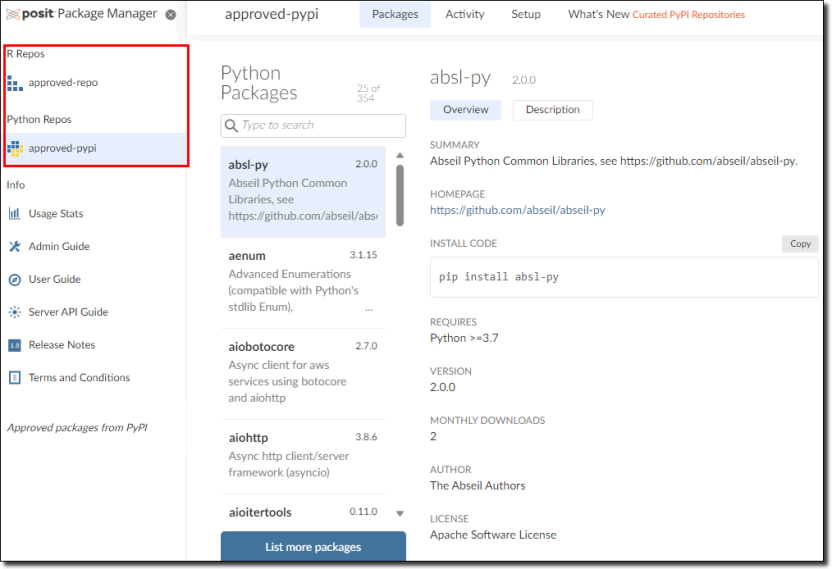Open the Server API Guide link
The width and height of the screenshot is (832, 569).
pyautogui.click(x=68, y=312)
